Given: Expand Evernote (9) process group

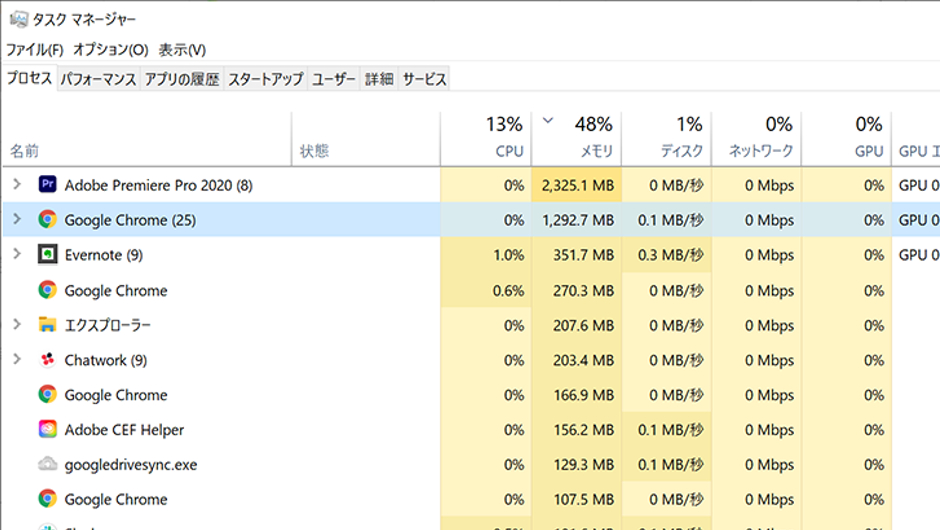Looking at the screenshot, I should click(17, 254).
